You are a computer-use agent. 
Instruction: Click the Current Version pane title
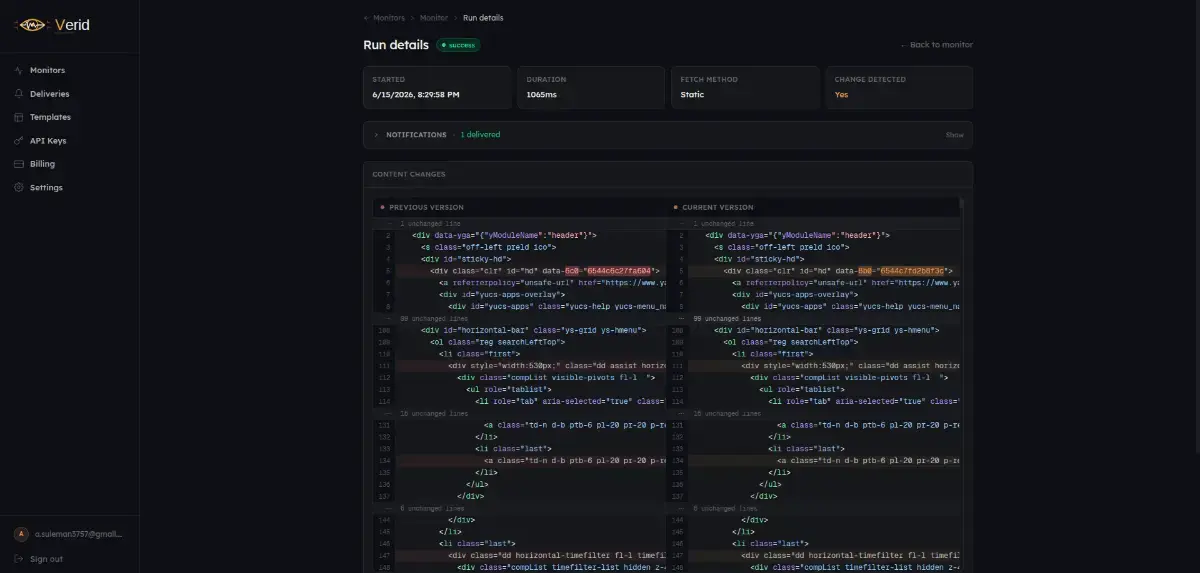(718, 207)
